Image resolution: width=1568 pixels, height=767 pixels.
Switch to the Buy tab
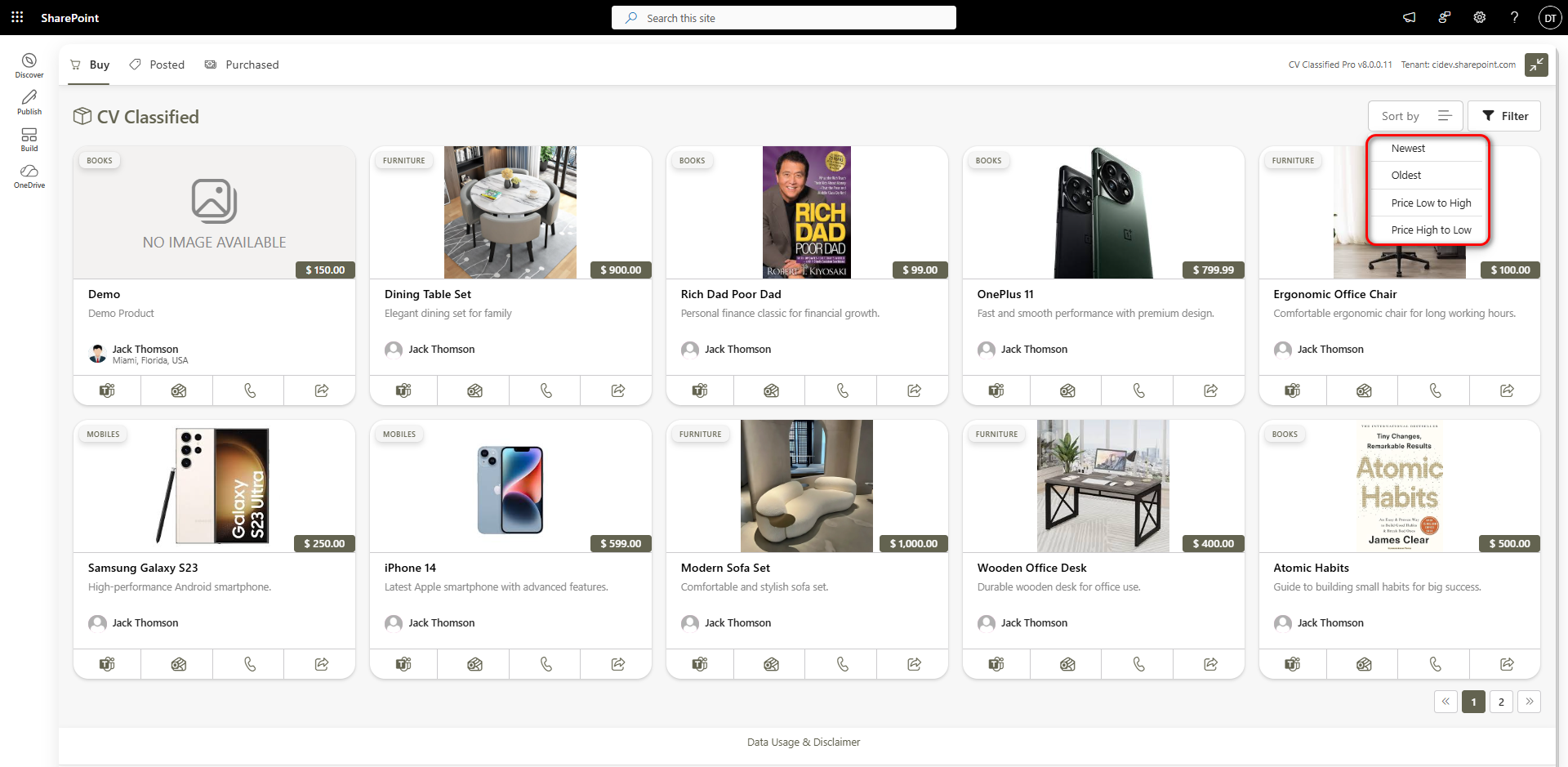point(90,65)
